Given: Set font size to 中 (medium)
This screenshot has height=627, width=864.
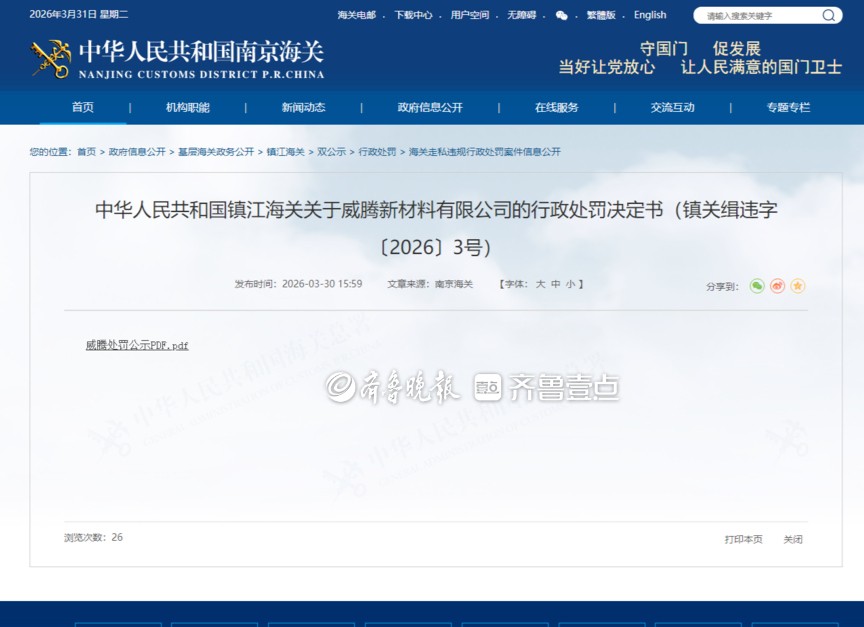Looking at the screenshot, I should pyautogui.click(x=555, y=284).
